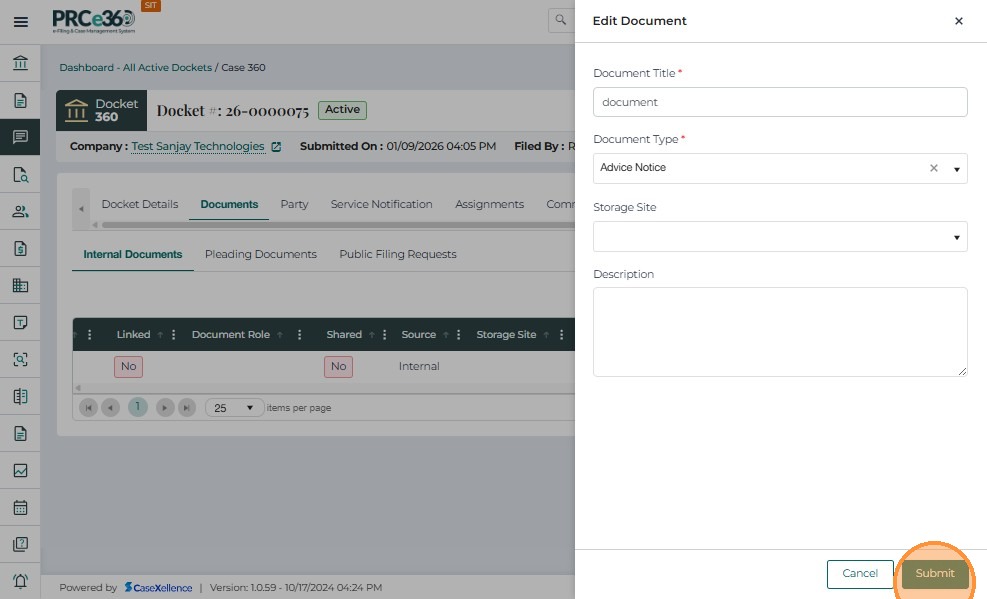Open Service Notification tab
The image size is (987, 599).
[381, 204]
